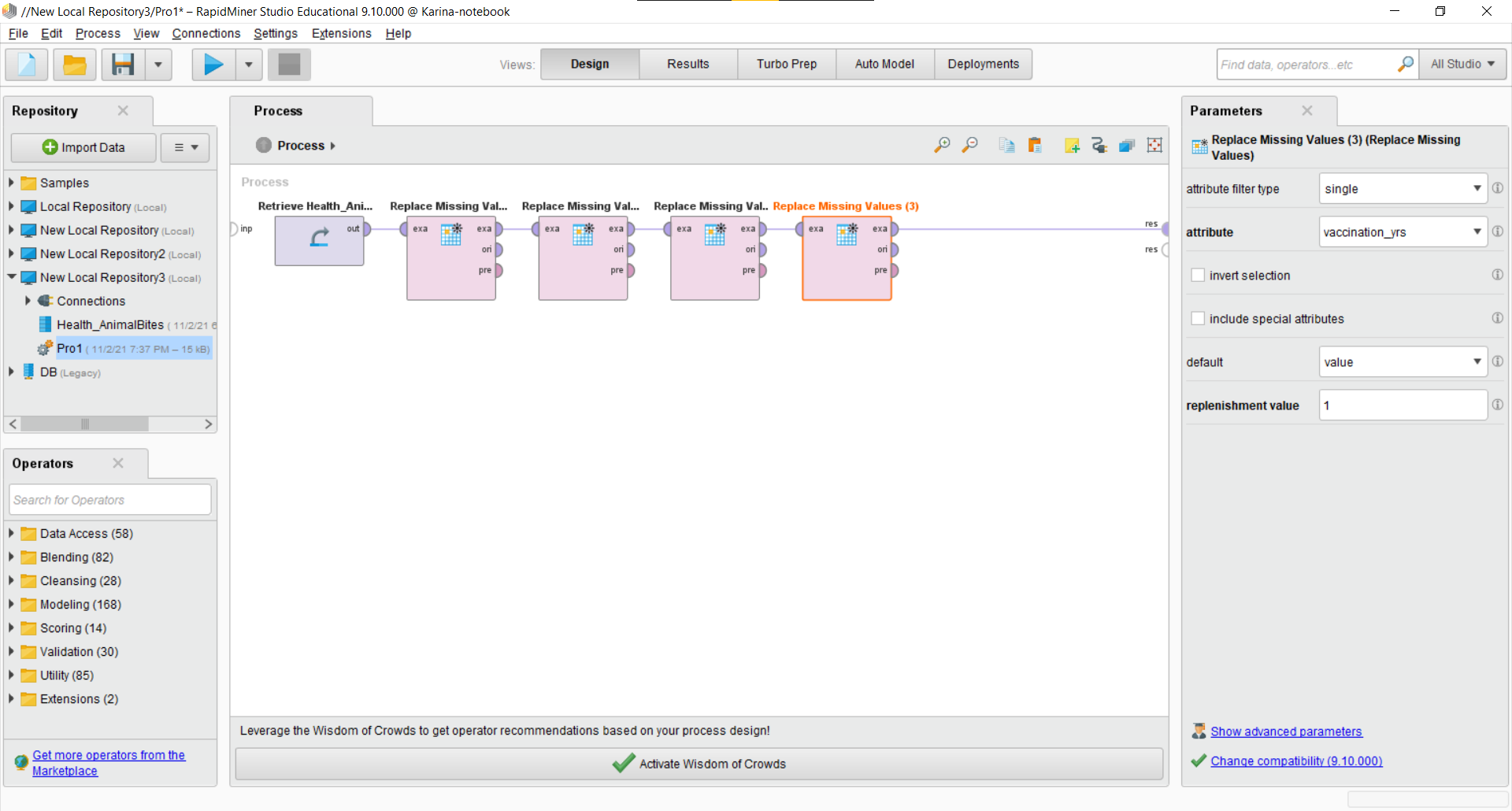Collapse New Local Repository3 tree node

click(11, 277)
